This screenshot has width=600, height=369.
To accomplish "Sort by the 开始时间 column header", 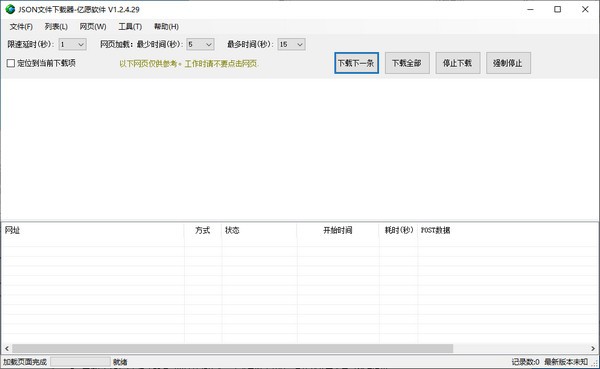I will pos(338,230).
